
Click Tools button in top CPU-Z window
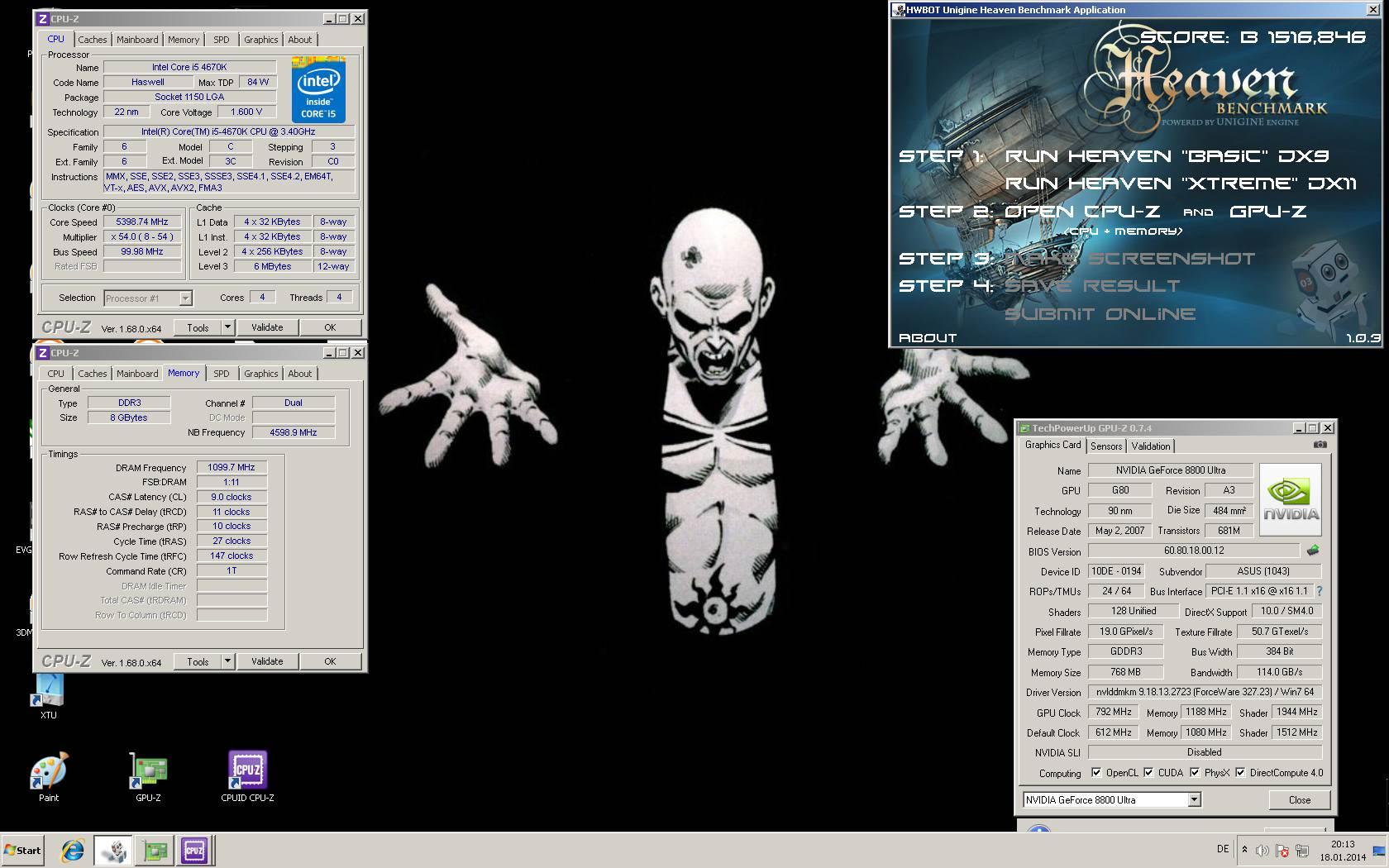point(198,327)
